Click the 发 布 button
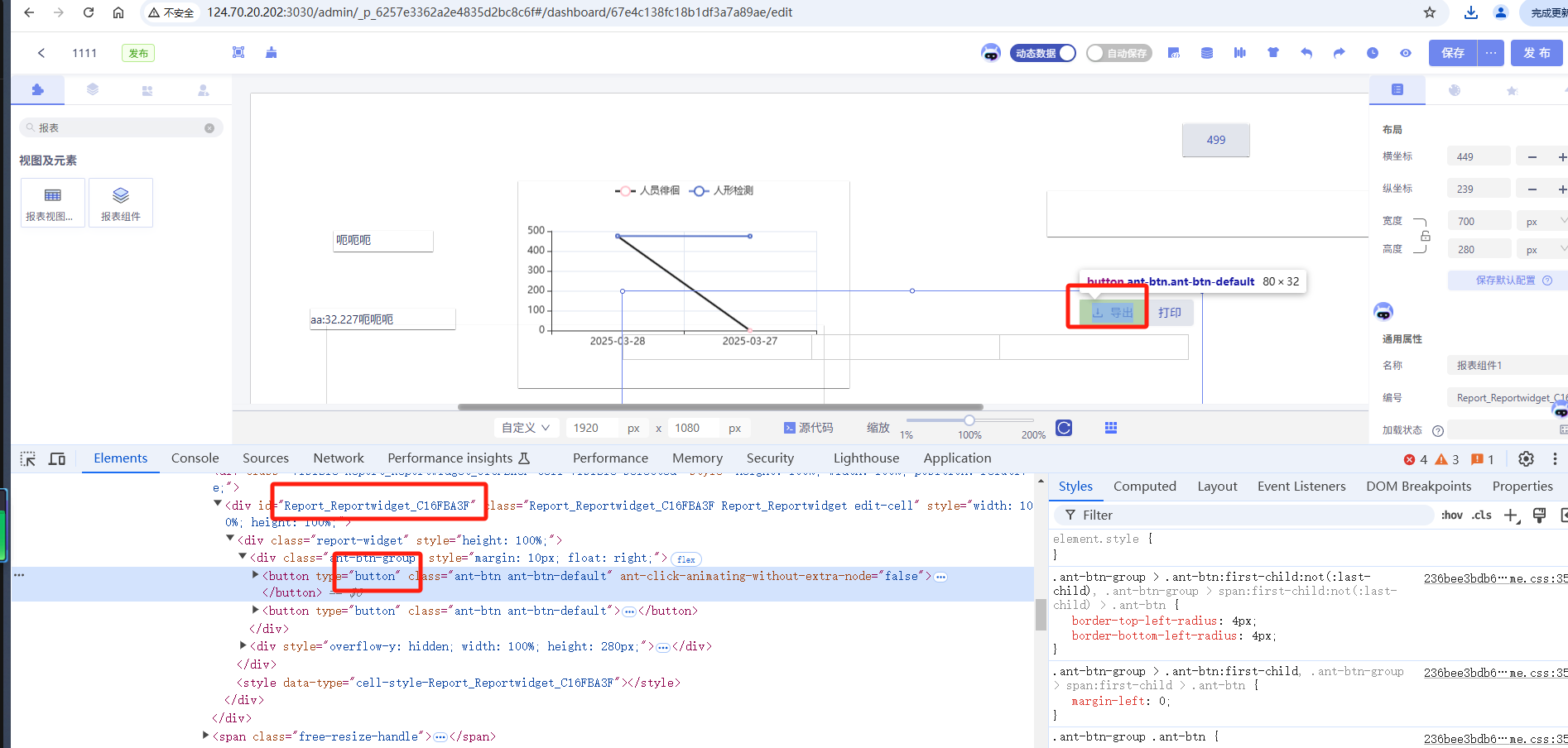The width and height of the screenshot is (1568, 748). tap(1537, 53)
